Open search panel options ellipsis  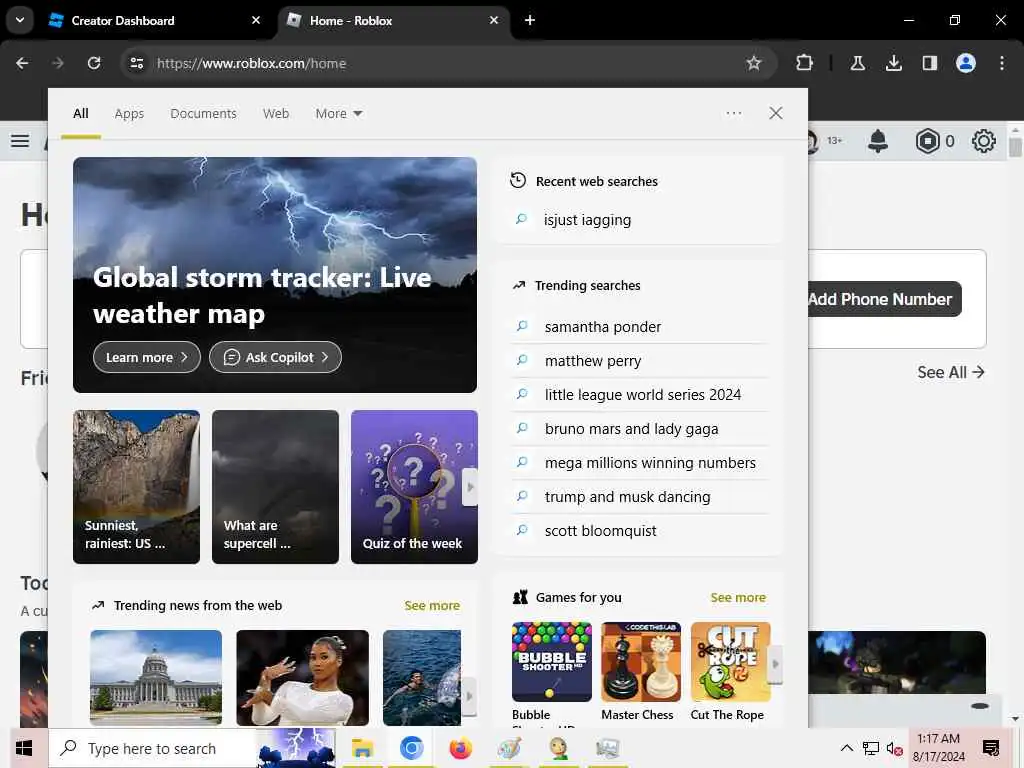click(x=733, y=113)
